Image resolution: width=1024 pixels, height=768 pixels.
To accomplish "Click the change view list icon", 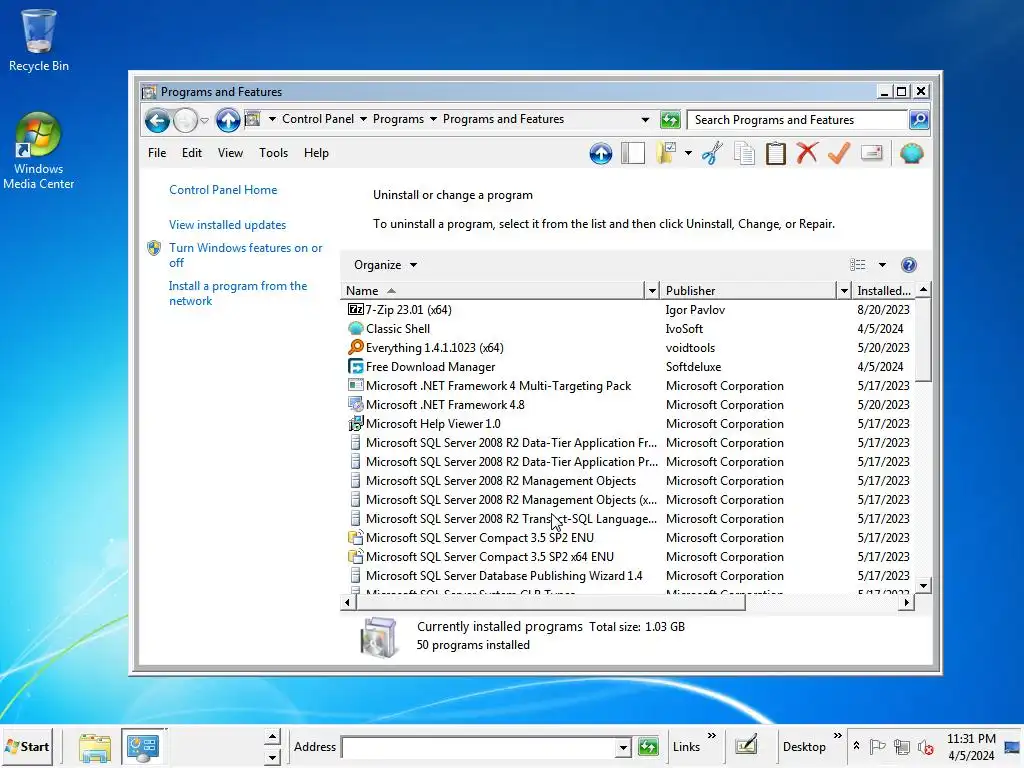I will click(x=857, y=264).
